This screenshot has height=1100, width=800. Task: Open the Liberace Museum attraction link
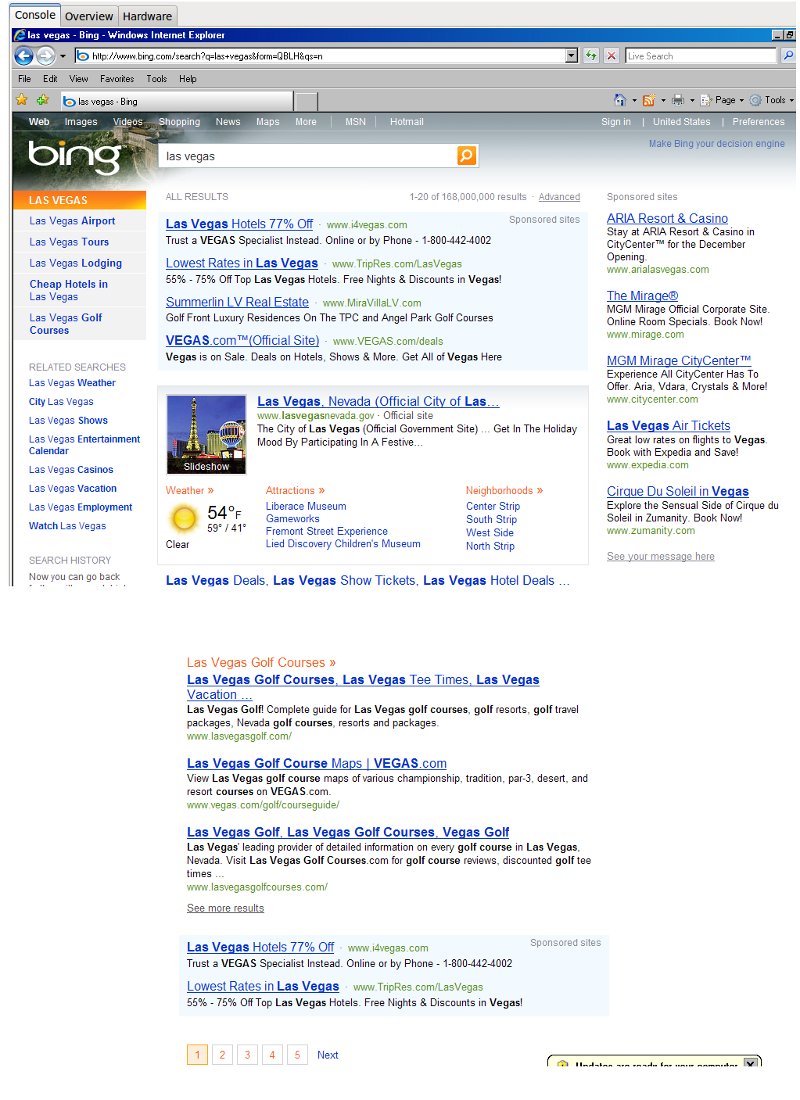[305, 506]
